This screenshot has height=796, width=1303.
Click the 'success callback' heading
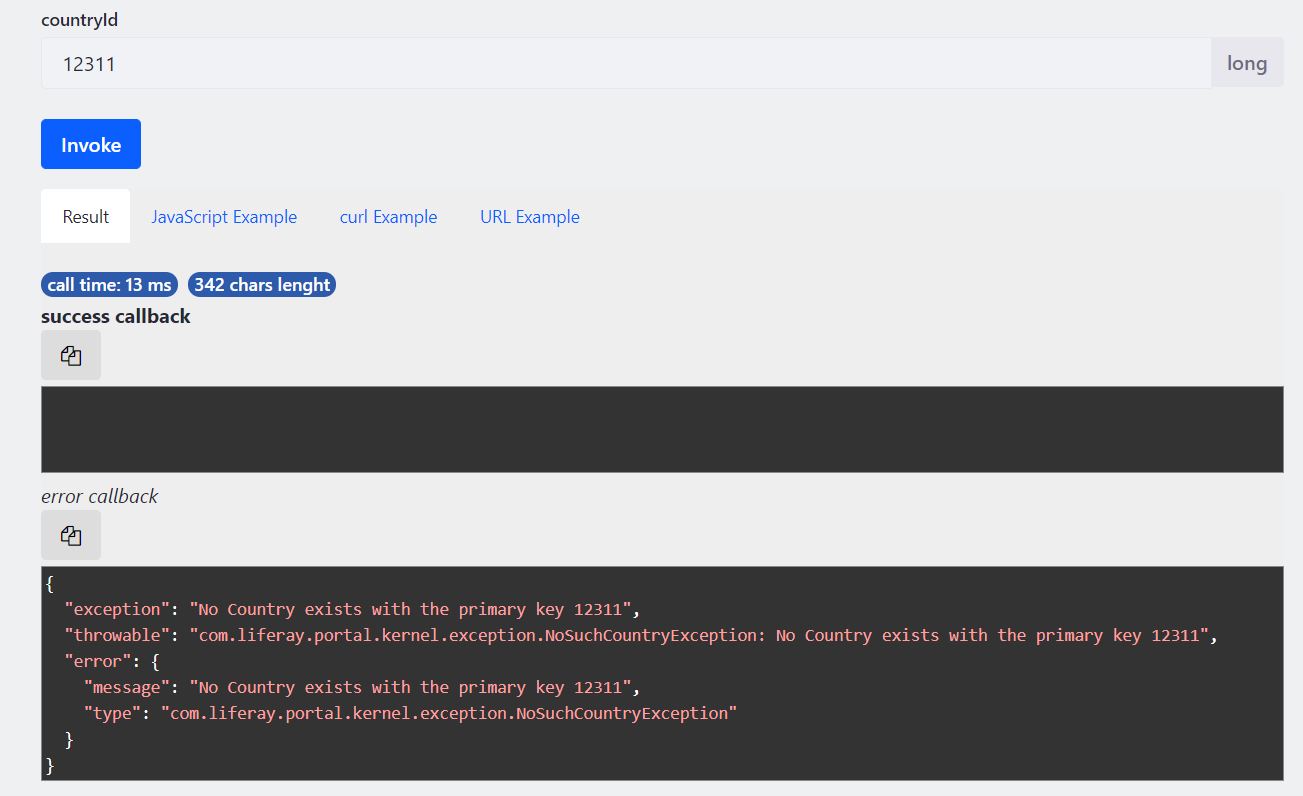tap(116, 316)
